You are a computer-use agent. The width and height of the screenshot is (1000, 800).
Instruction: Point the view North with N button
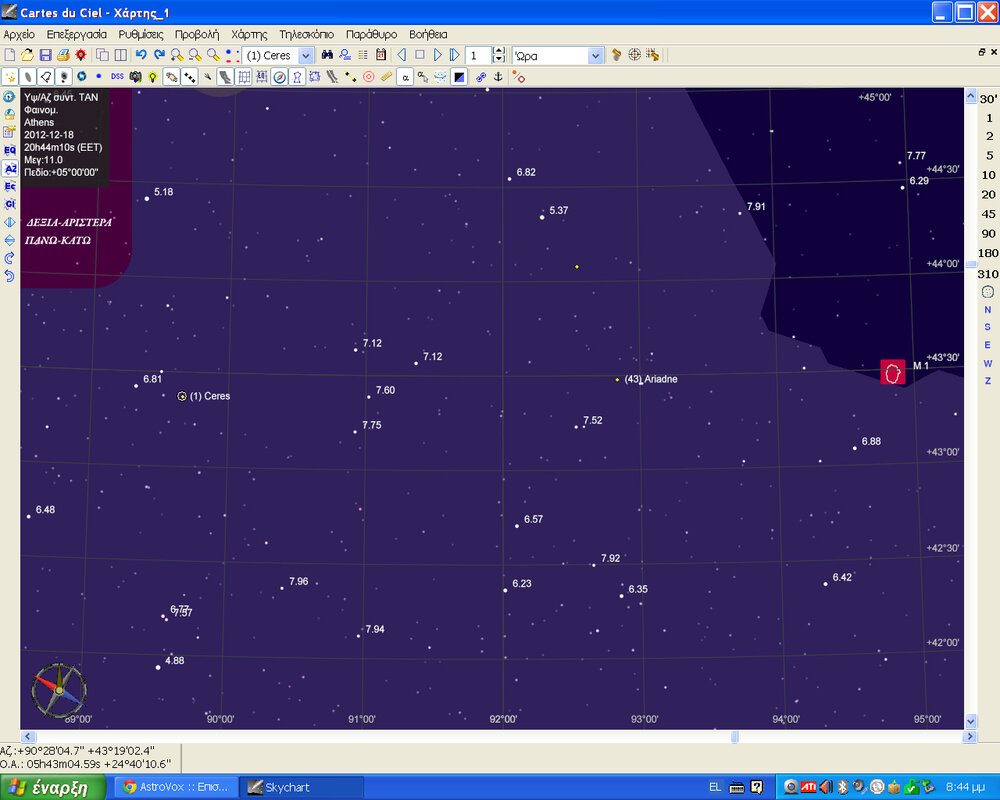pos(987,309)
